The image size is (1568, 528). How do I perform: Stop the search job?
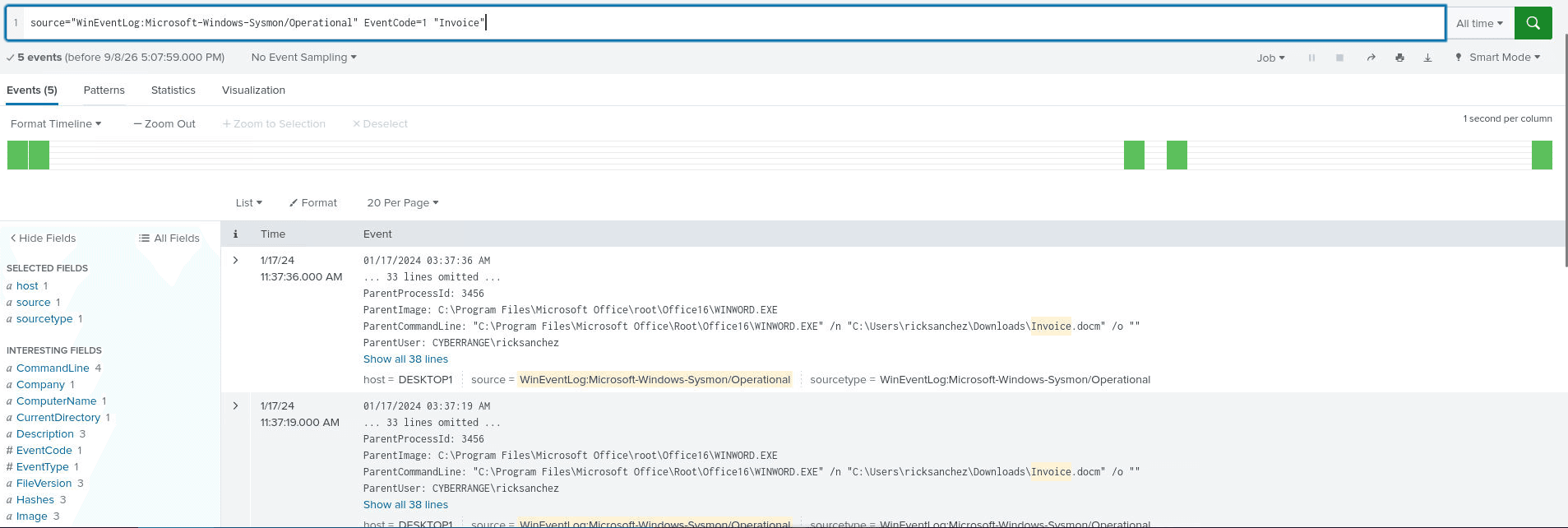[x=1339, y=58]
